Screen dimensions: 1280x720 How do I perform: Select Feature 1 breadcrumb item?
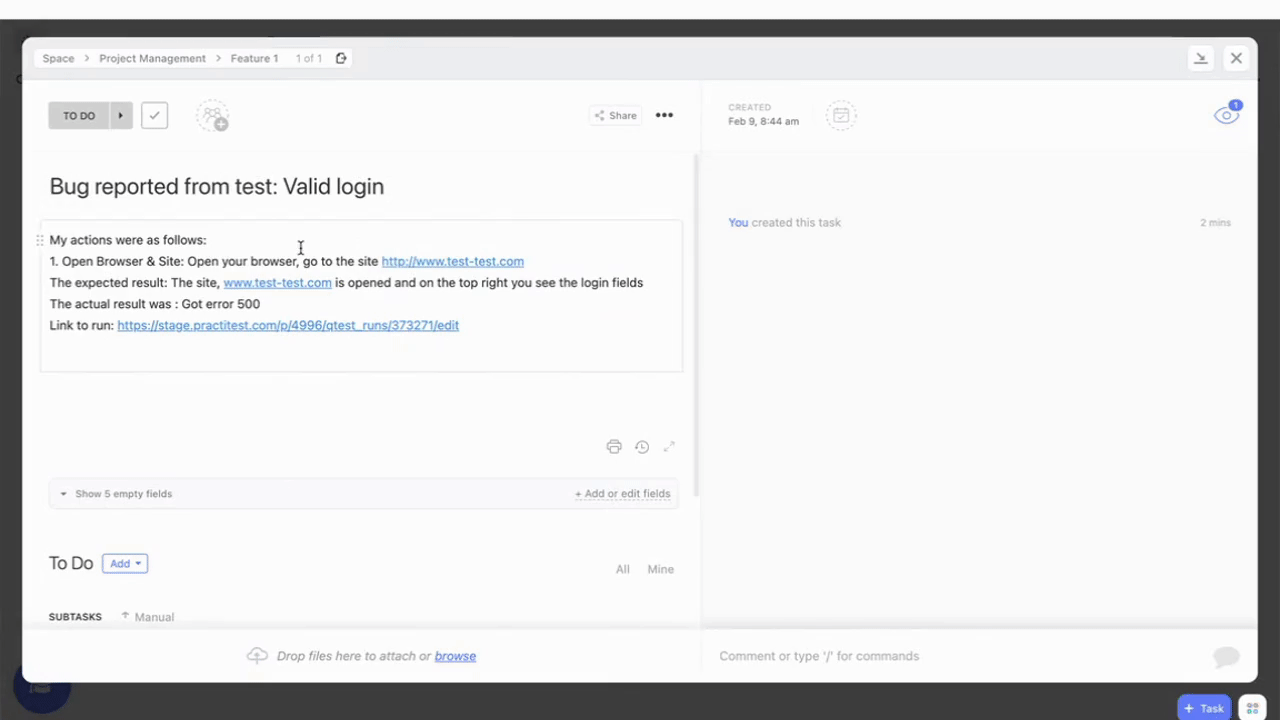pyautogui.click(x=254, y=58)
